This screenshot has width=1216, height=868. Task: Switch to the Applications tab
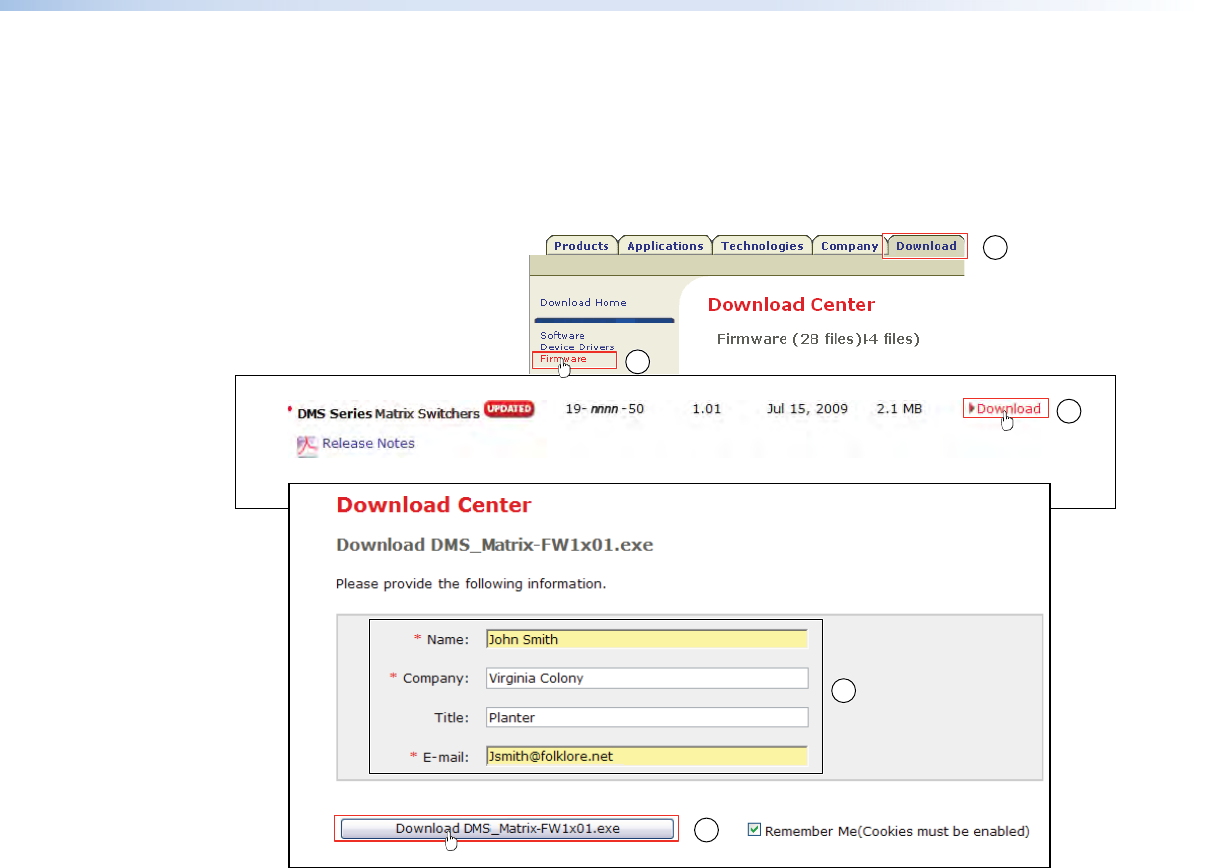coord(665,246)
